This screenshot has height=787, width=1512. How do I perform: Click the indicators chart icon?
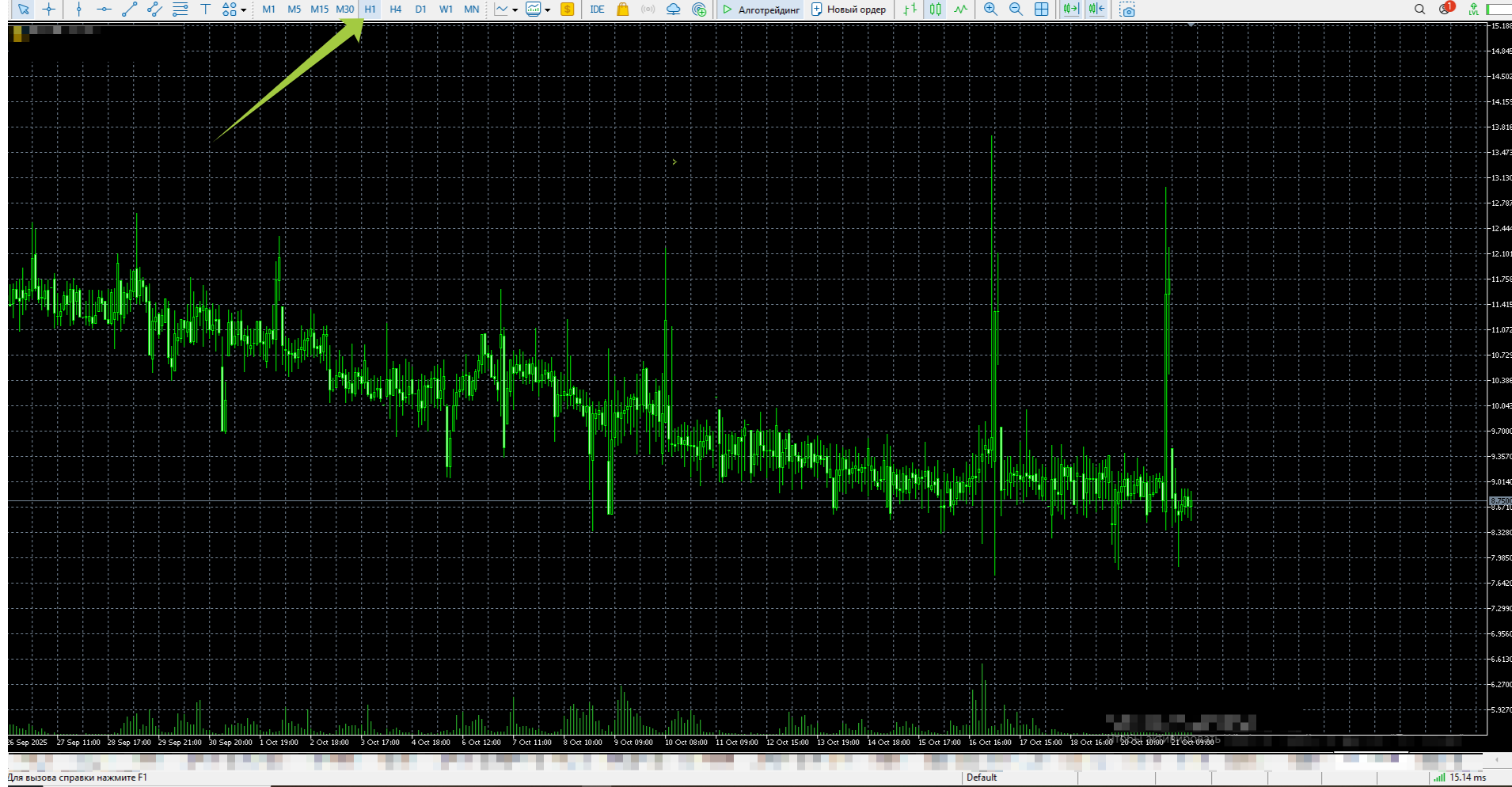click(x=534, y=10)
